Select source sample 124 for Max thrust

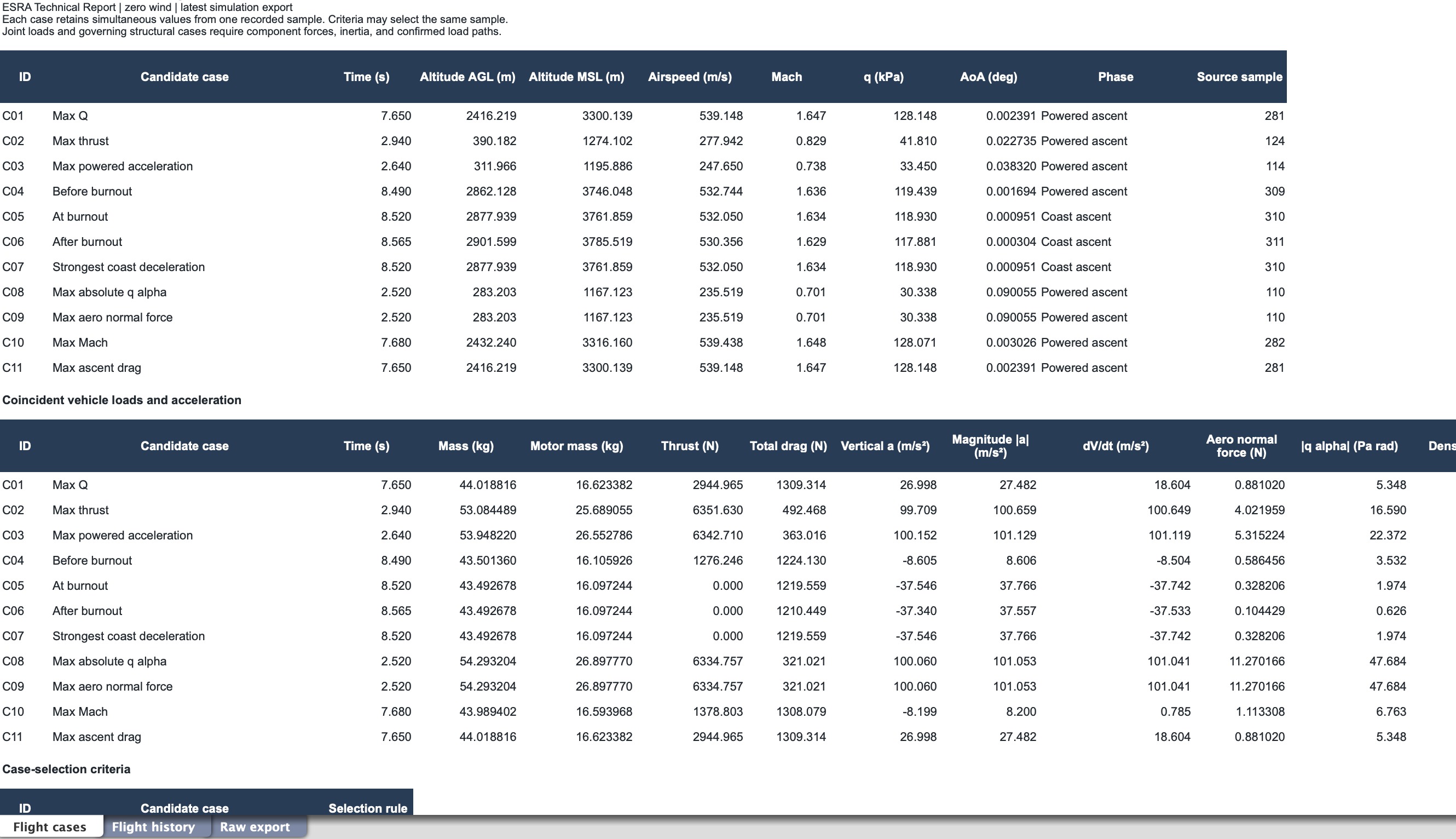(1274, 141)
